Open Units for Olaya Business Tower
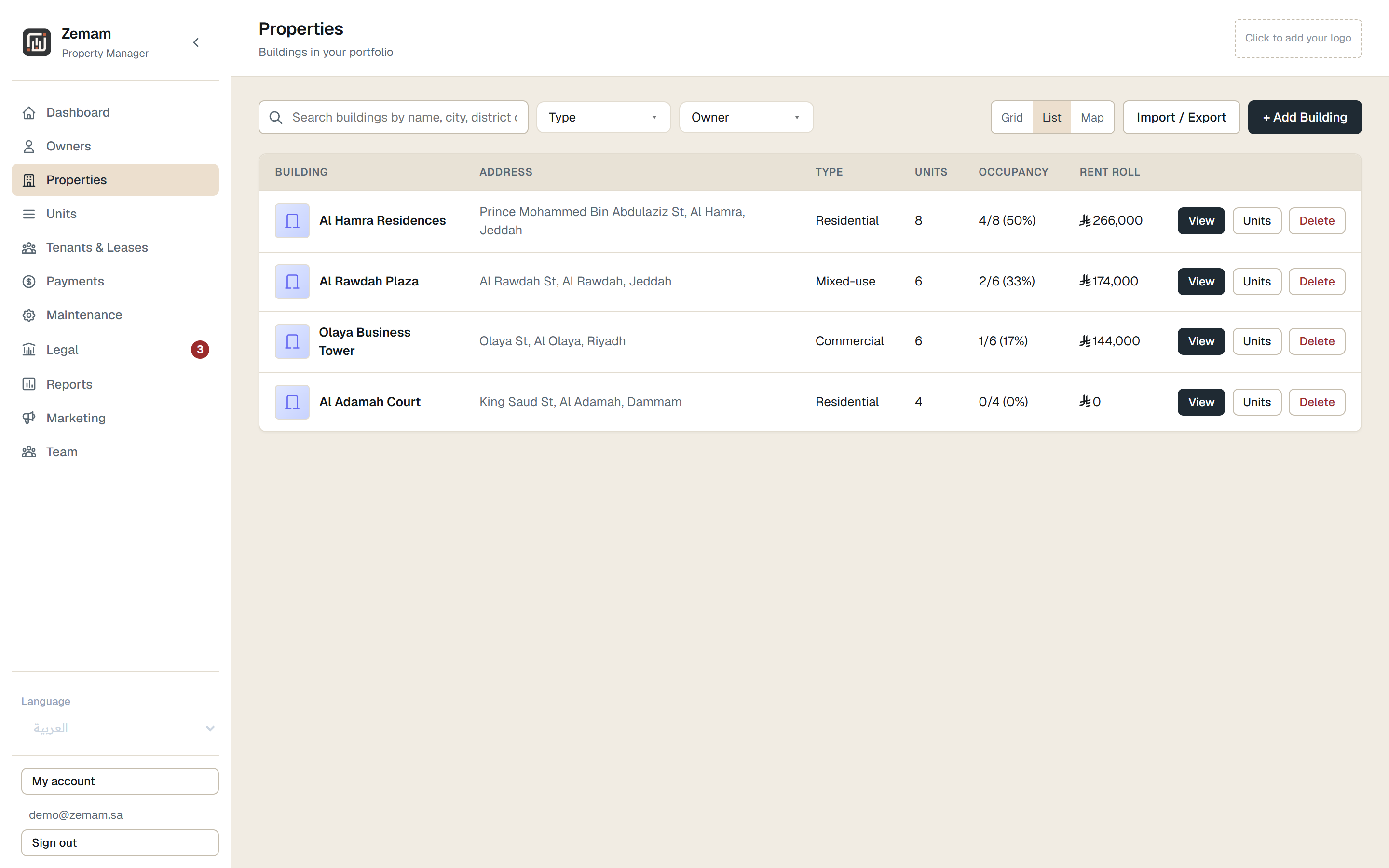This screenshot has height=868, width=1389. [1256, 341]
